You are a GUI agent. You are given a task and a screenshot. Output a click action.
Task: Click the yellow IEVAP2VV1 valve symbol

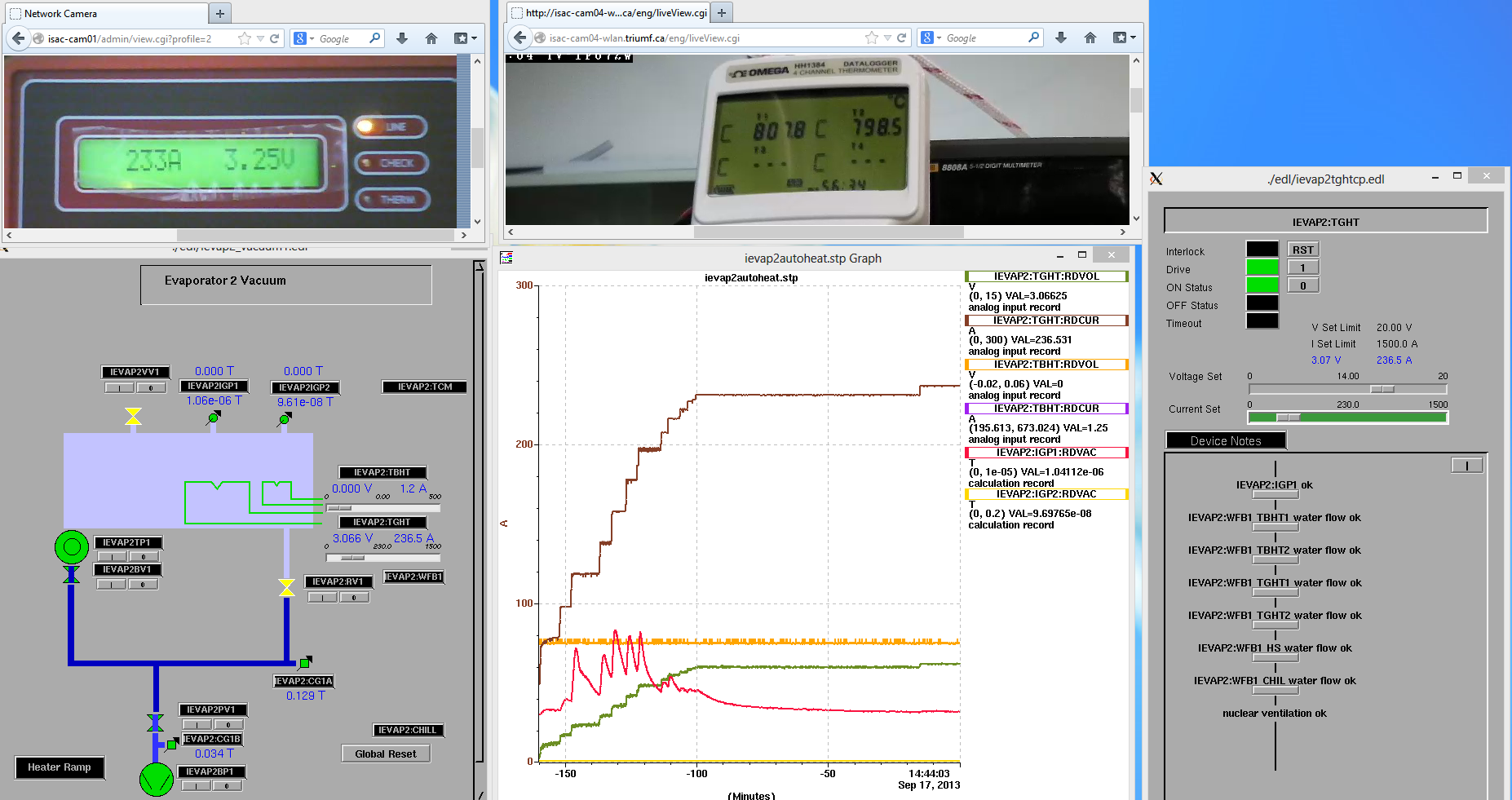click(x=133, y=417)
